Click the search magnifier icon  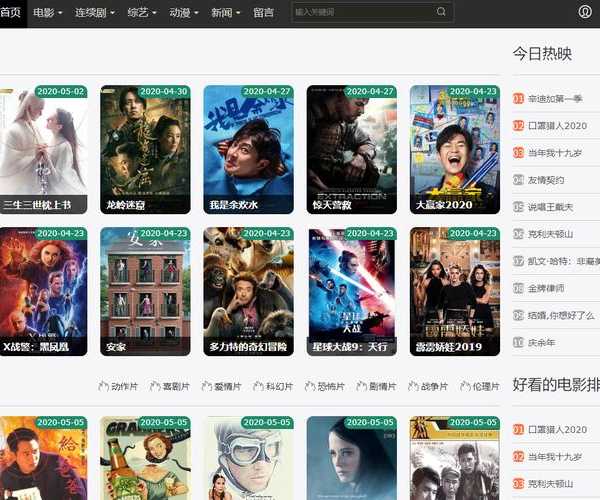[442, 12]
